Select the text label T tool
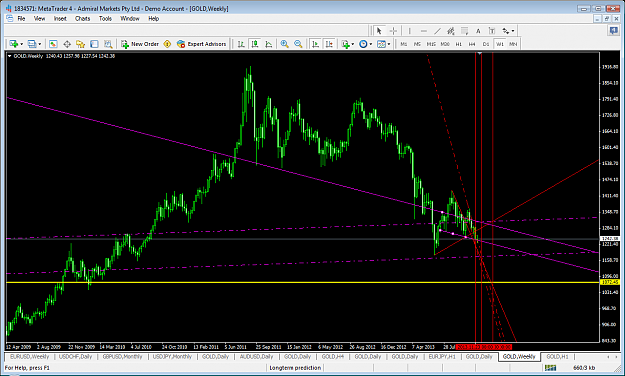Screen dimensions: 625x376 pos(492,31)
